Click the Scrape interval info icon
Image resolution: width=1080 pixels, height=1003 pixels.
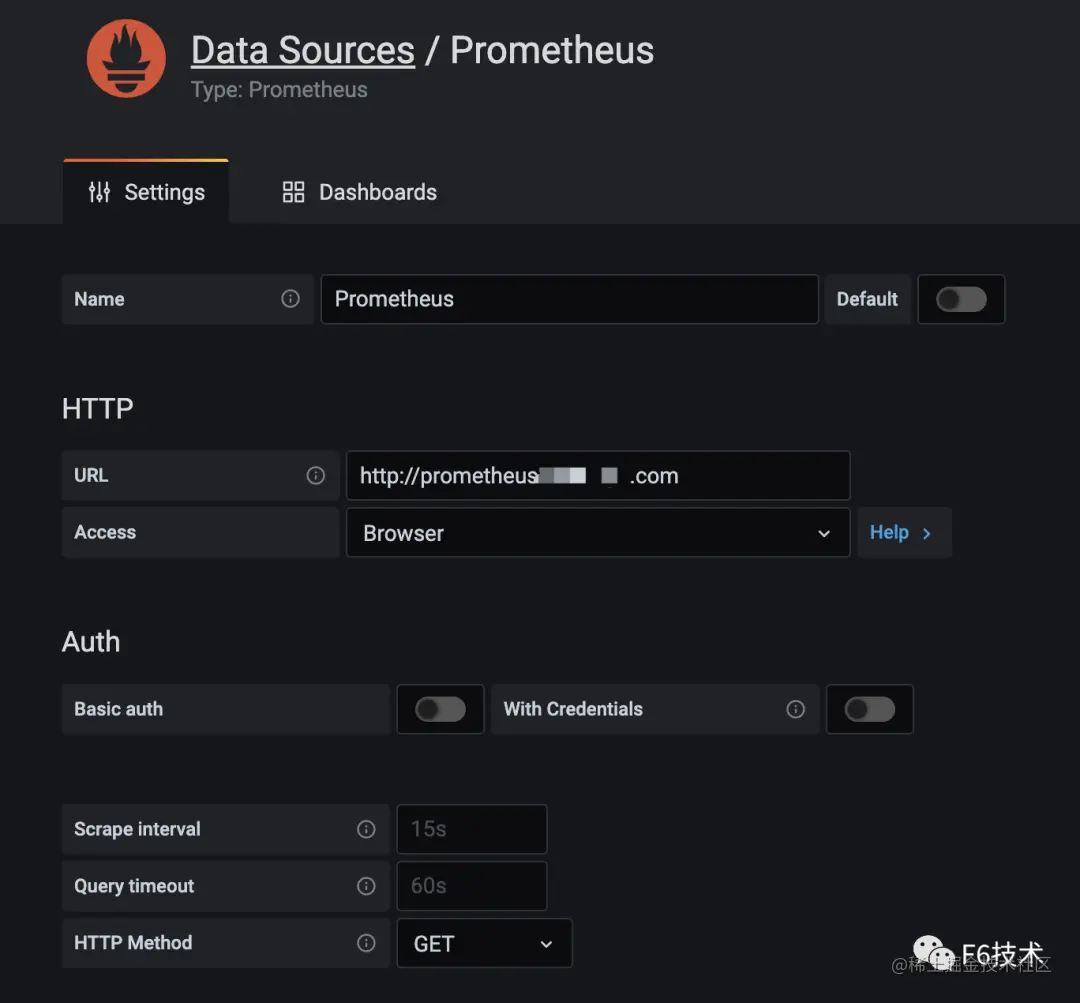pyautogui.click(x=366, y=829)
